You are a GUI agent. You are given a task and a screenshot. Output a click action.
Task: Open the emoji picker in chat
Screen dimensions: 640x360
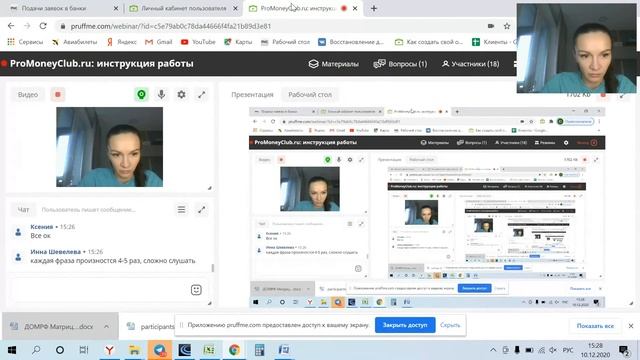pyautogui.click(x=196, y=290)
